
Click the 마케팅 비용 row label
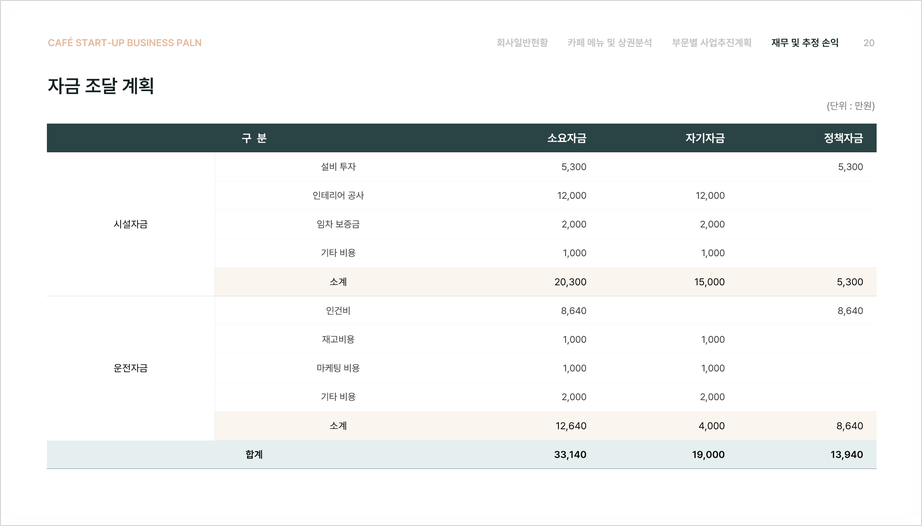(x=338, y=368)
